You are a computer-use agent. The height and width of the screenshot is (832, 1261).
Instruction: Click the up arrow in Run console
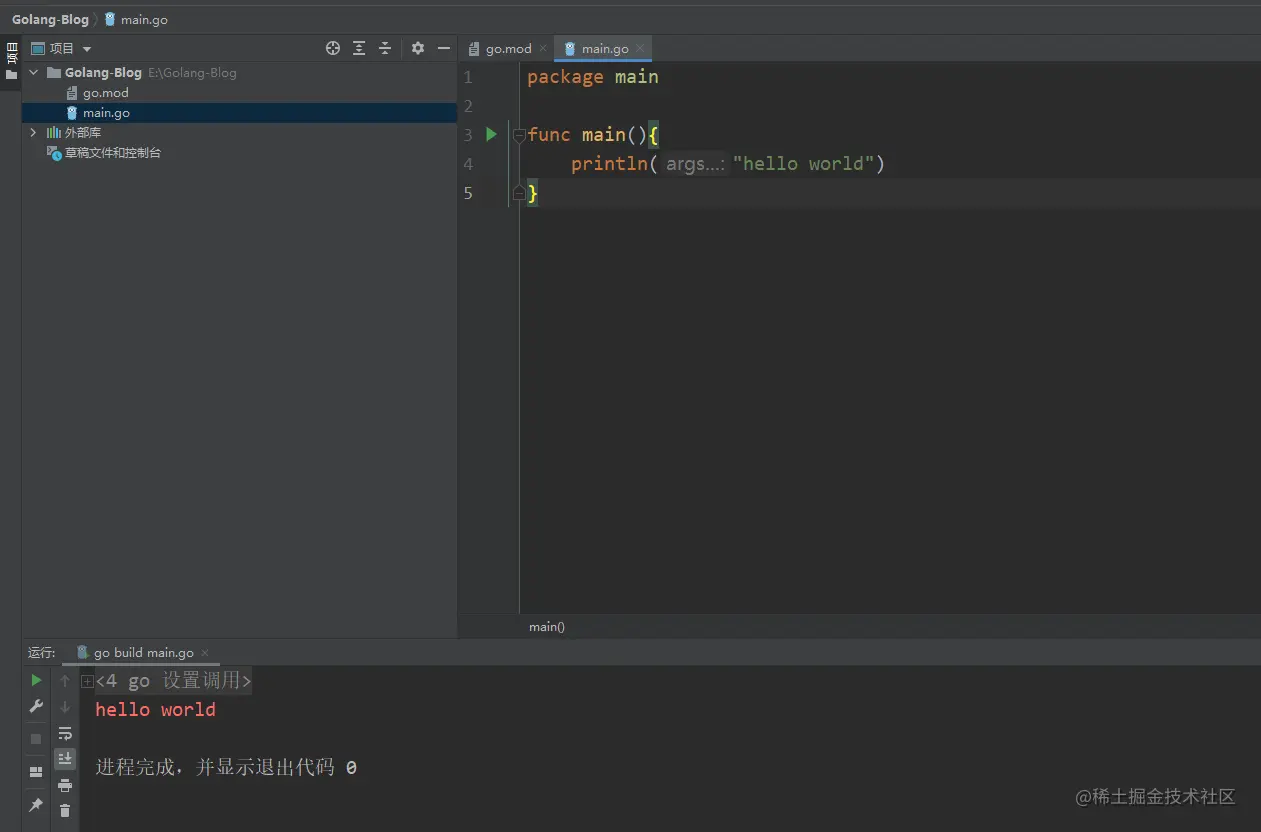(65, 681)
